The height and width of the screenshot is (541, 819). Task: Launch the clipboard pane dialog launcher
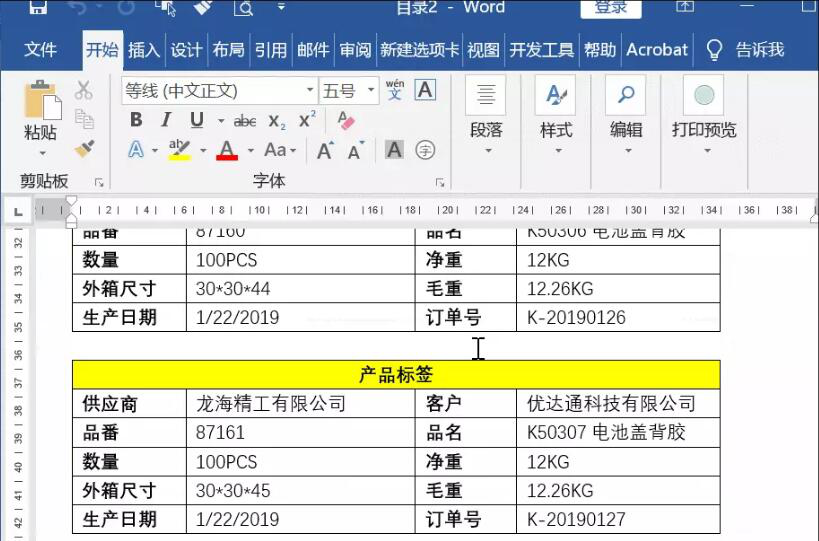pos(99,182)
